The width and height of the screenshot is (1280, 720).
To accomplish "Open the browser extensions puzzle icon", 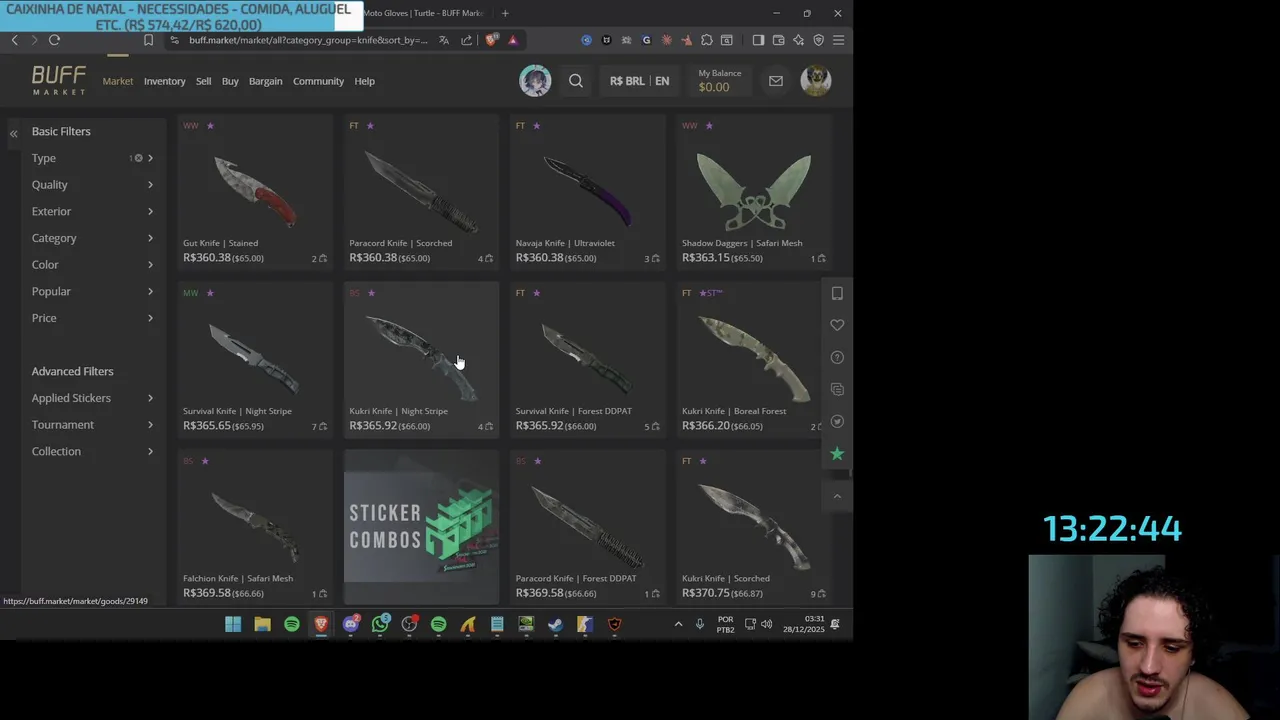I will 707,40.
